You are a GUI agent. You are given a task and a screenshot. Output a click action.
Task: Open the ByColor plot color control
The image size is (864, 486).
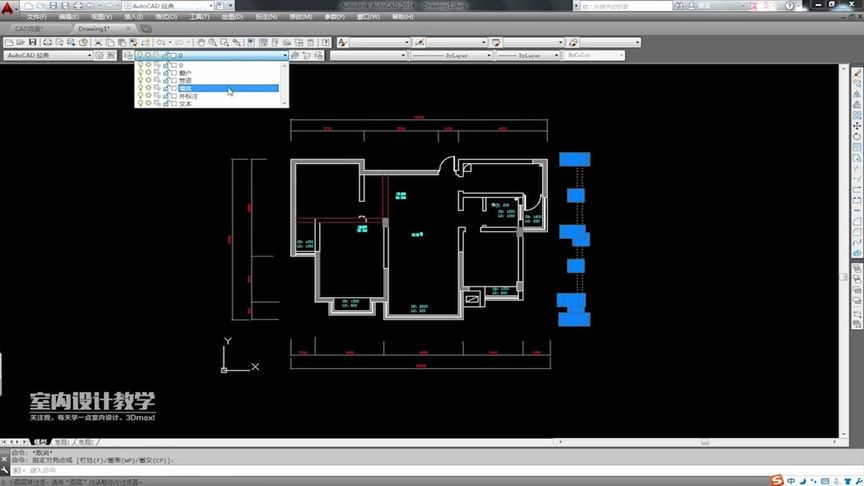[x=593, y=55]
